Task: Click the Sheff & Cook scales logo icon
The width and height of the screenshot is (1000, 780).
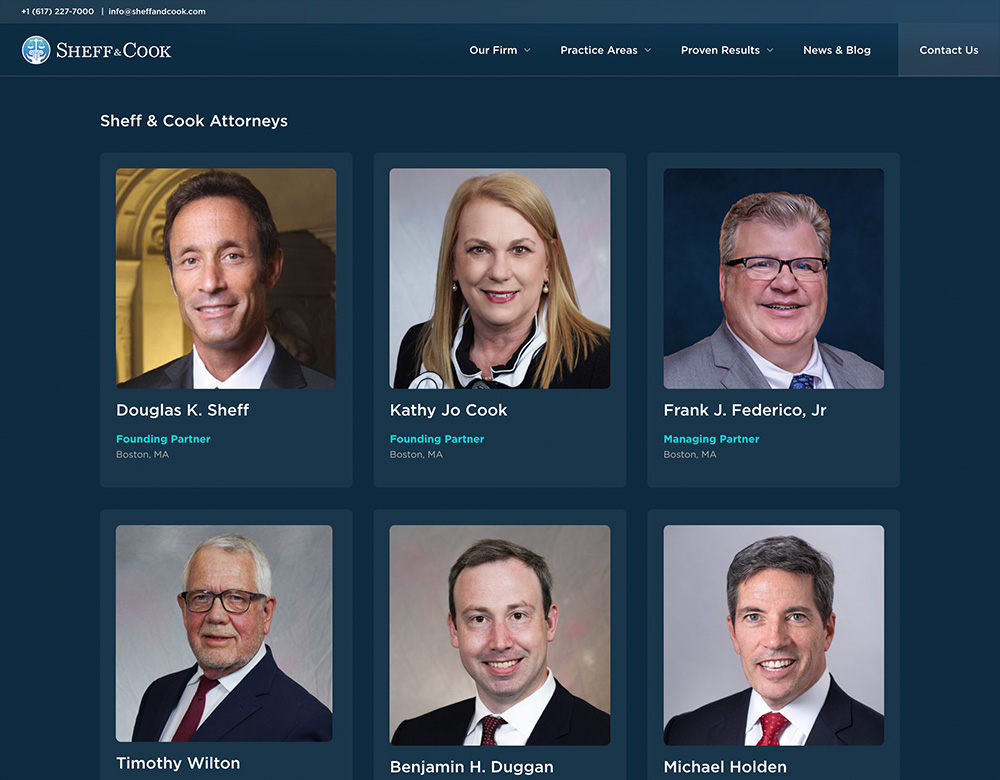Action: (x=36, y=50)
